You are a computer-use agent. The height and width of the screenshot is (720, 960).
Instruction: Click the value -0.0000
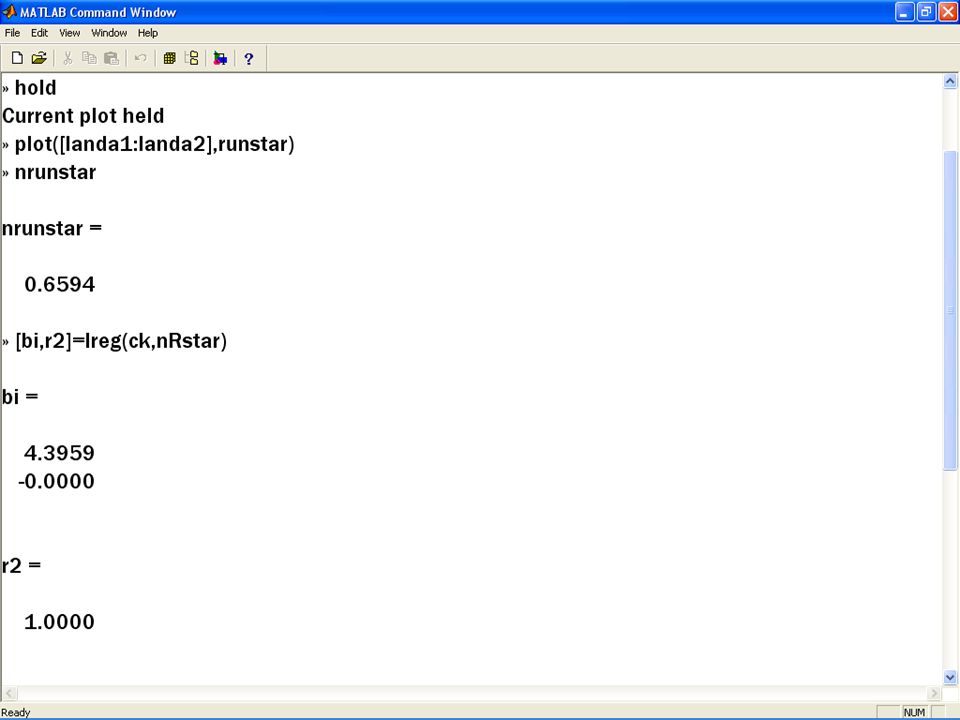56,481
